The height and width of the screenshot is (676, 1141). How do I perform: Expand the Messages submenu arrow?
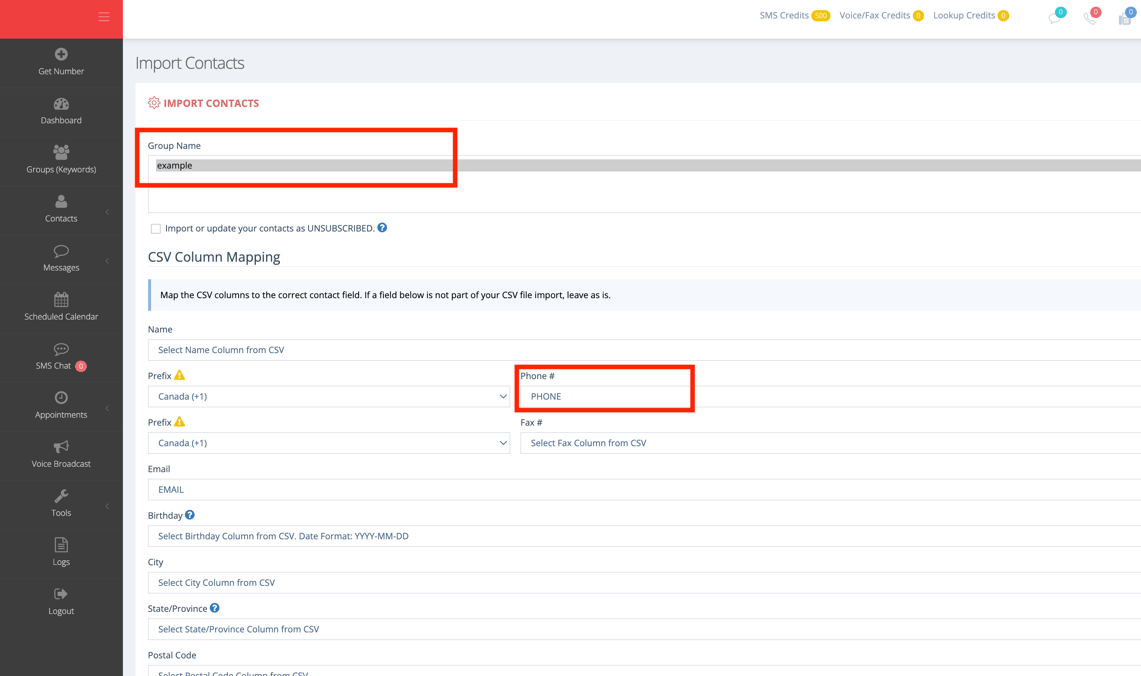pyautogui.click(x=108, y=261)
